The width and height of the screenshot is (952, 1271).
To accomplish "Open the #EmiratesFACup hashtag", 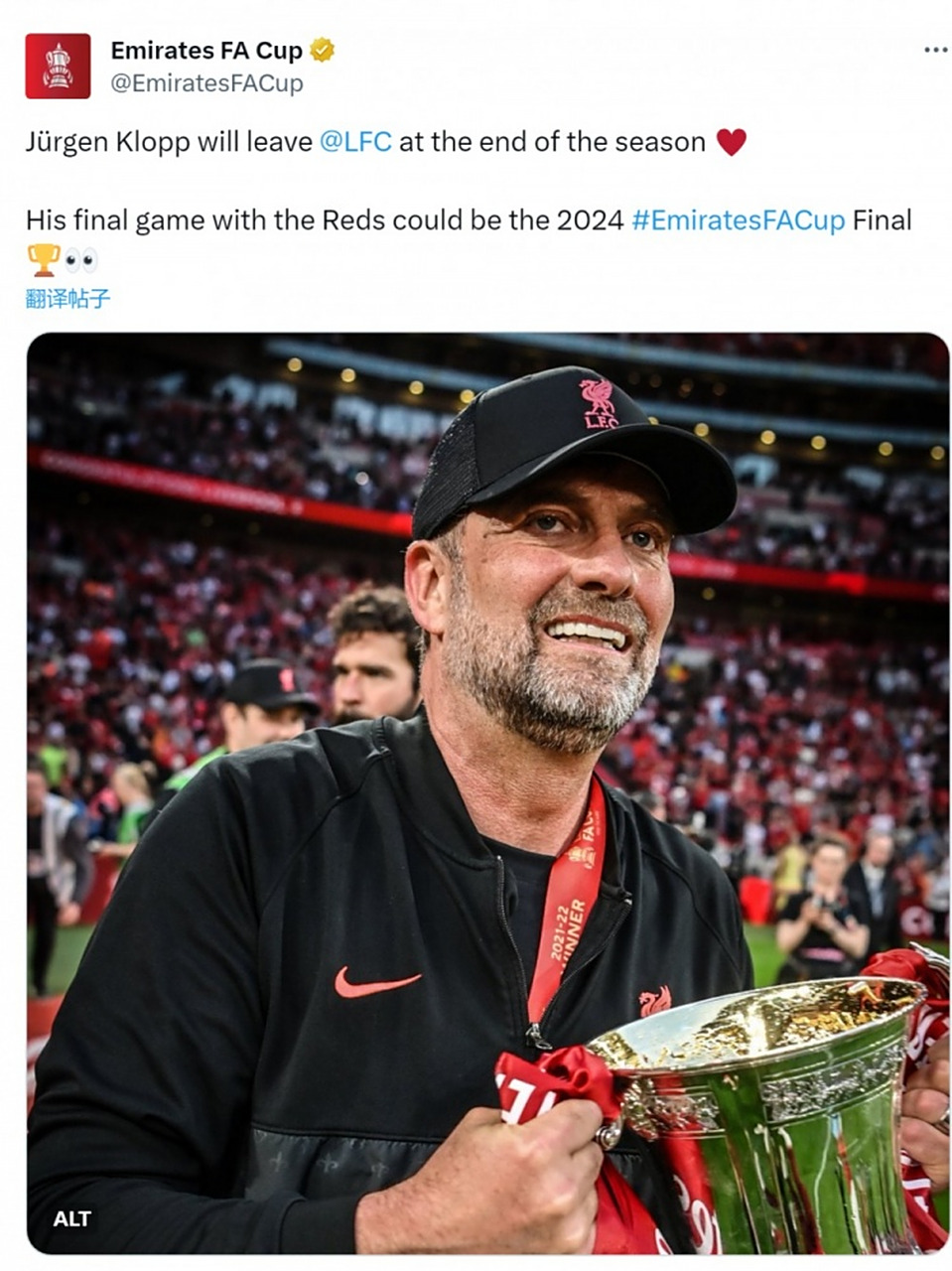I will tap(738, 219).
